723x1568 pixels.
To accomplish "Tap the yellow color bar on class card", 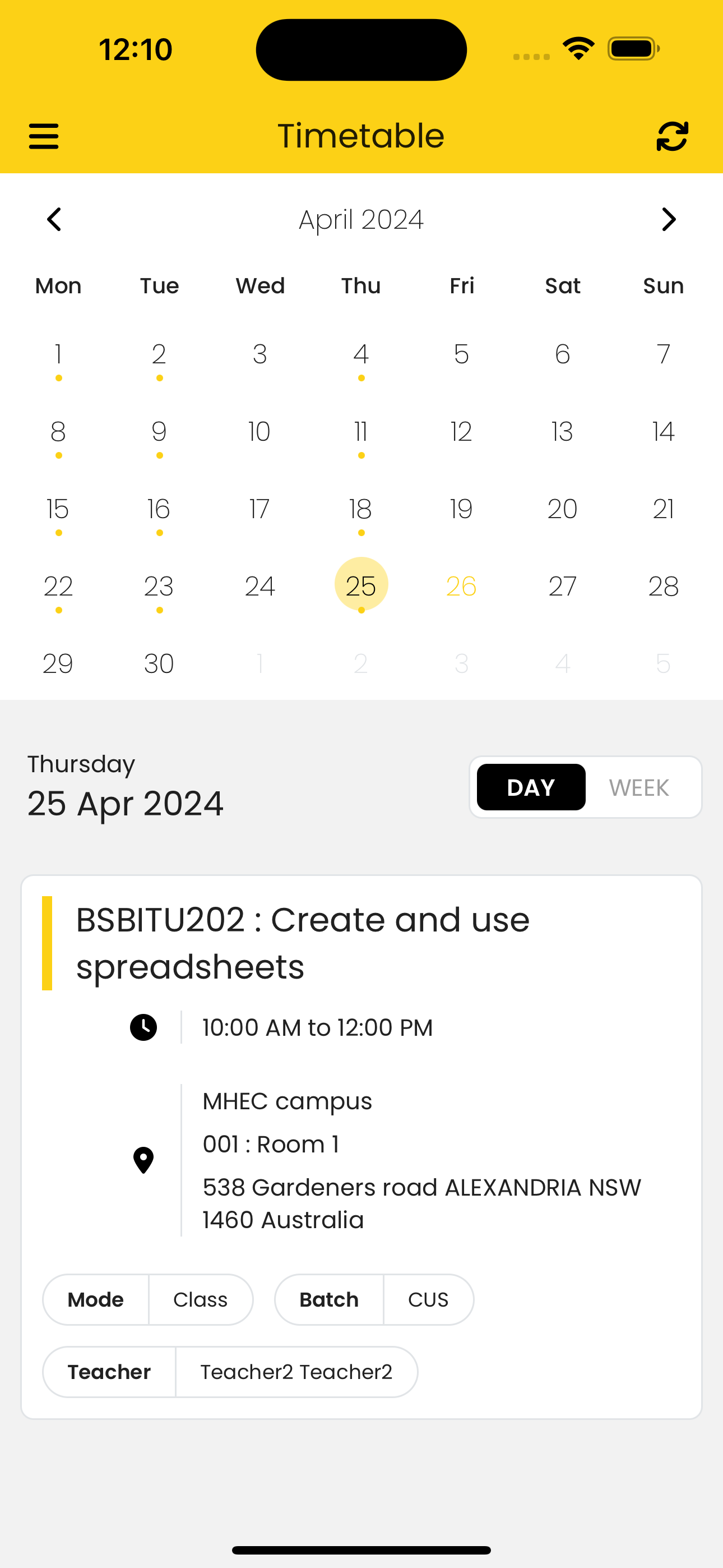I will [x=47, y=943].
